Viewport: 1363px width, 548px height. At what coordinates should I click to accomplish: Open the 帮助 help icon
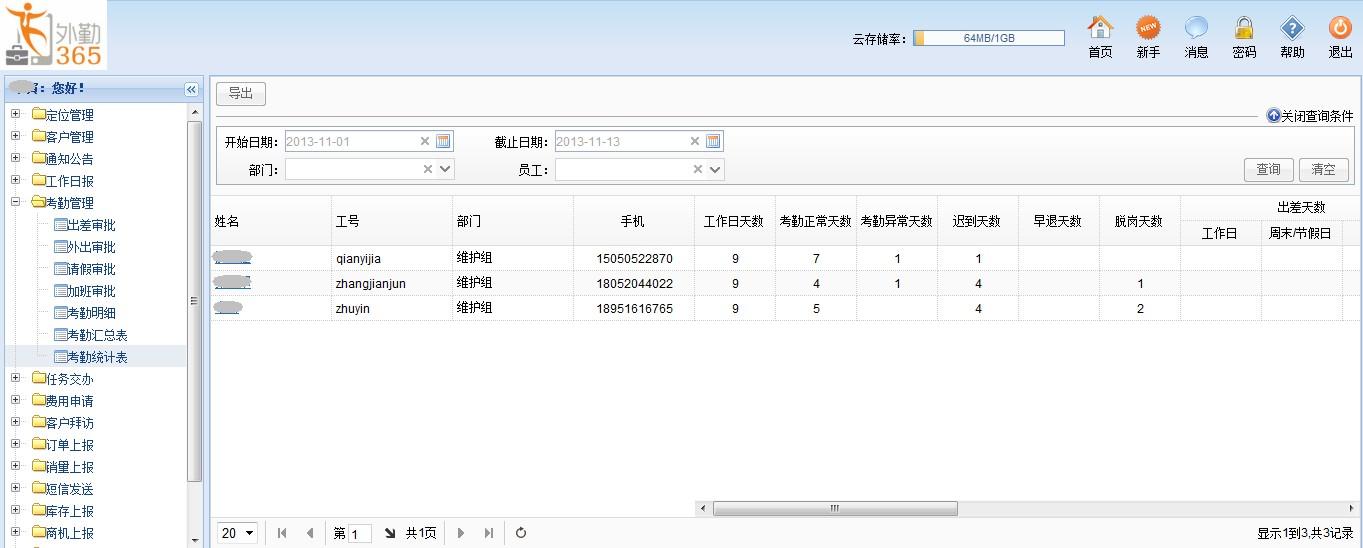coord(1292,28)
